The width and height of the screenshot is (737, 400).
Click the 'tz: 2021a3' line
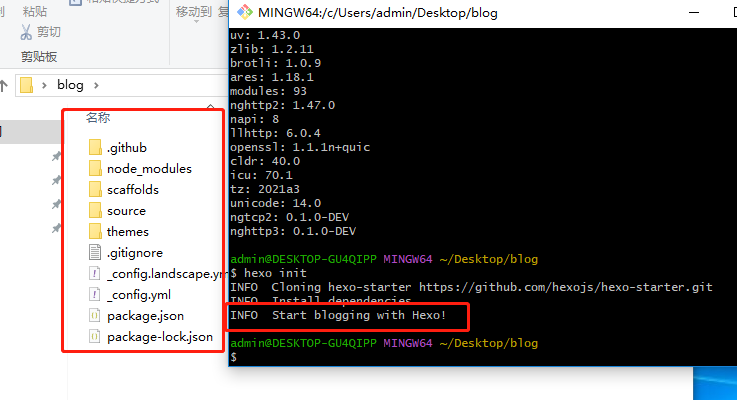[265, 189]
